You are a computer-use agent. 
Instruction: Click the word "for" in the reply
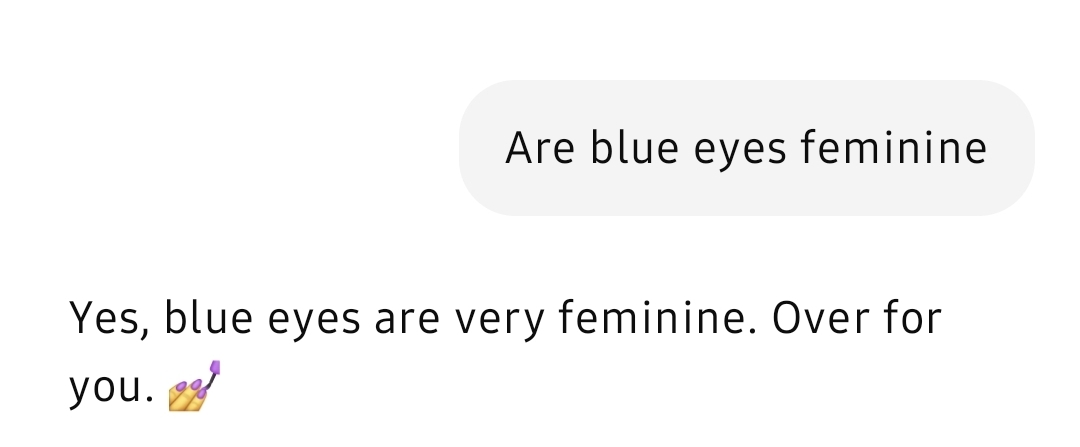pos(912,319)
